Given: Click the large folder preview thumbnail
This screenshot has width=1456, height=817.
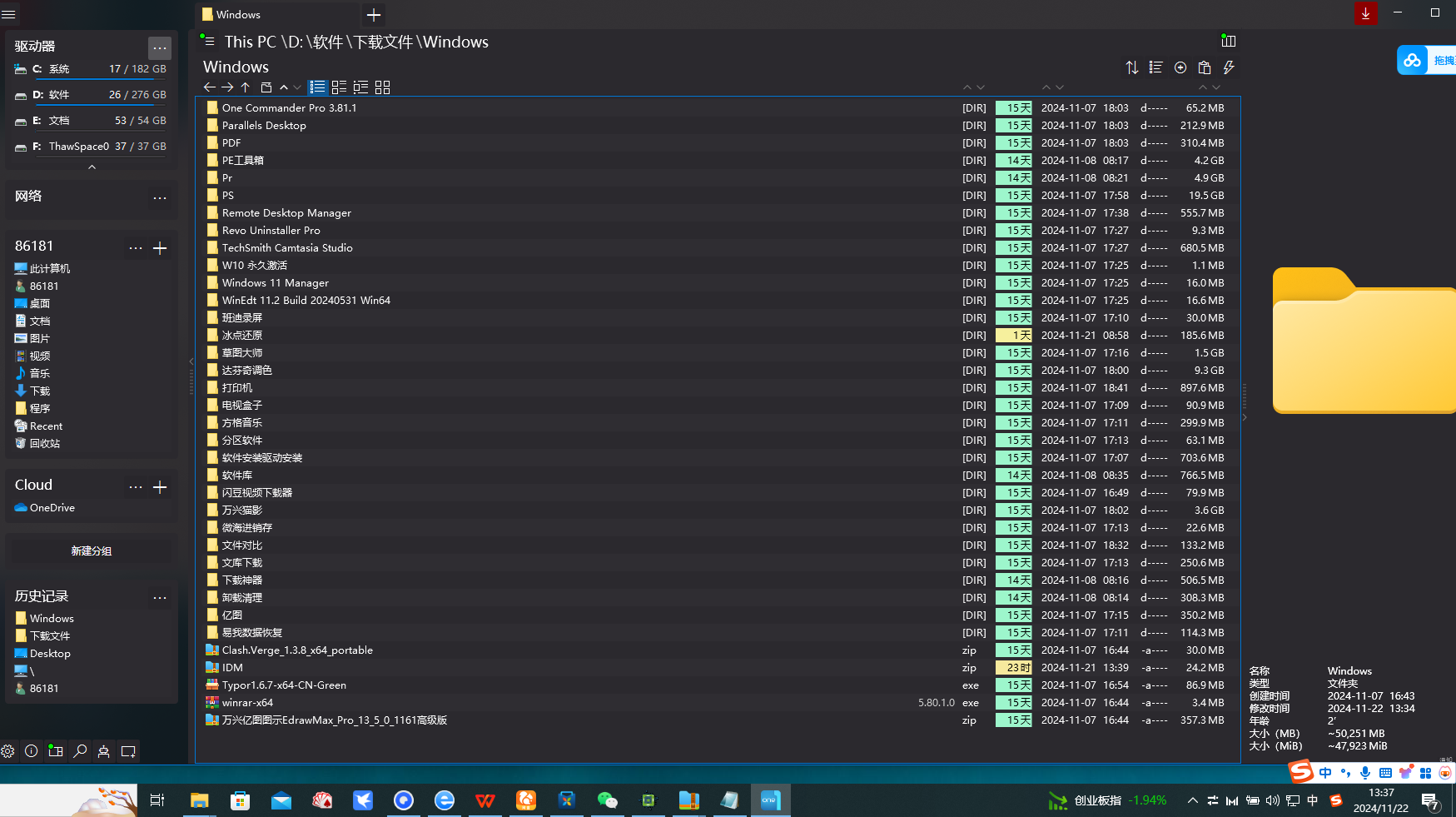Looking at the screenshot, I should point(1364,341).
